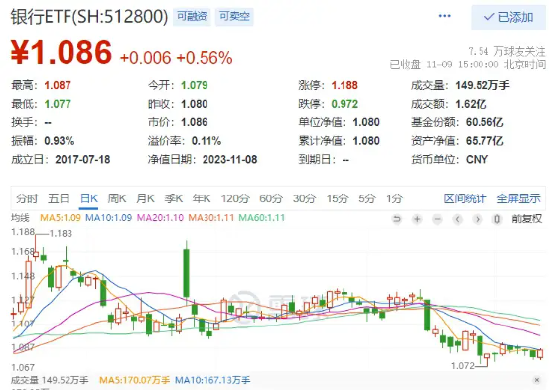Click the 最低 value 1.077
Viewport: 550px width, 391px height.
pyautogui.click(x=58, y=104)
